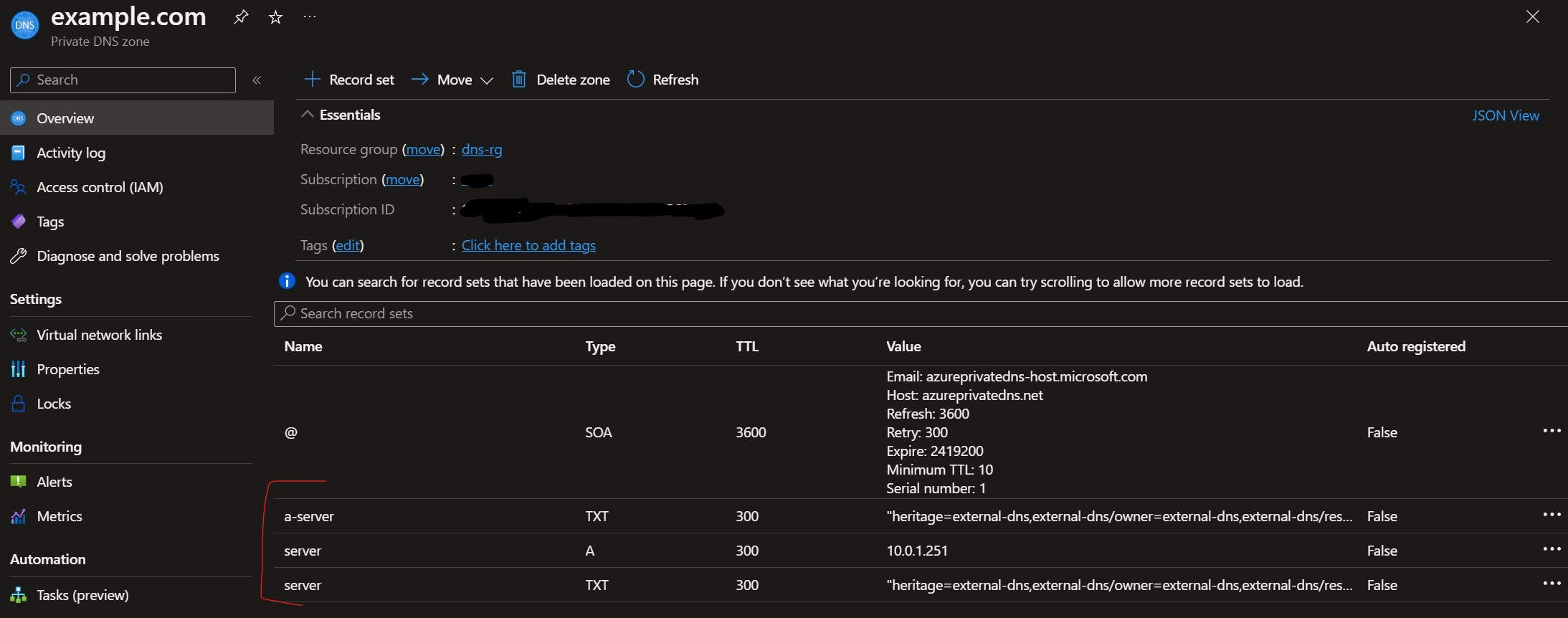Open the server A record name
Viewport: 1568px width, 618px height.
coord(303,551)
